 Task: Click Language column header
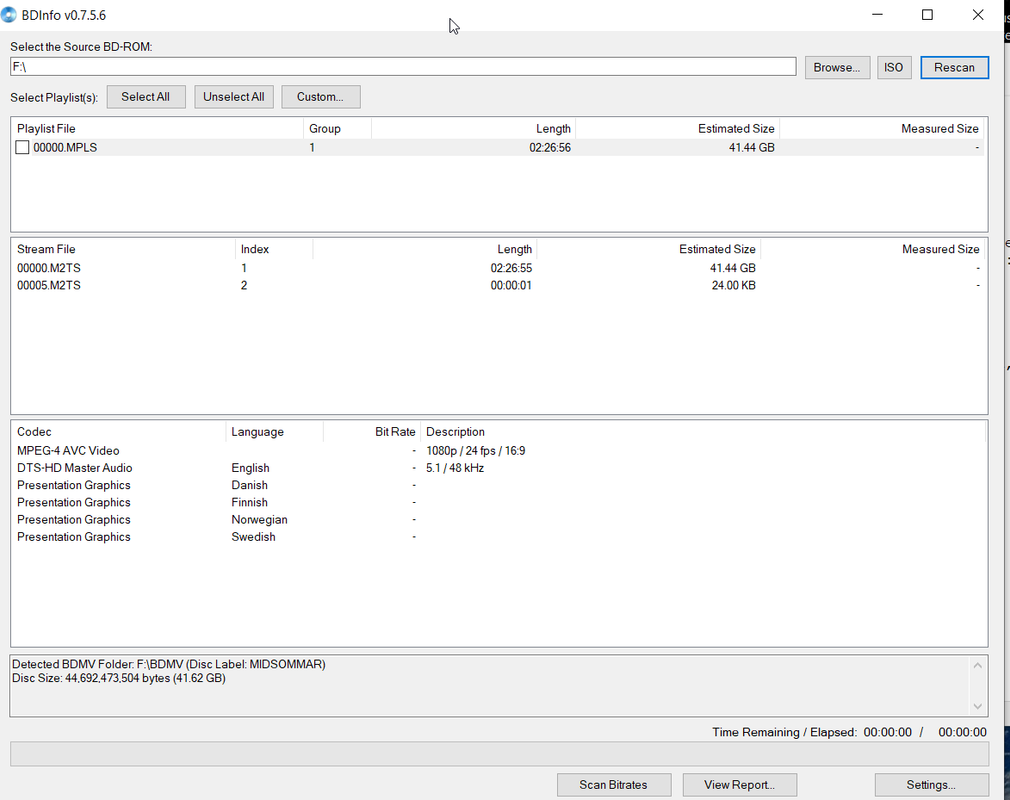point(274,432)
